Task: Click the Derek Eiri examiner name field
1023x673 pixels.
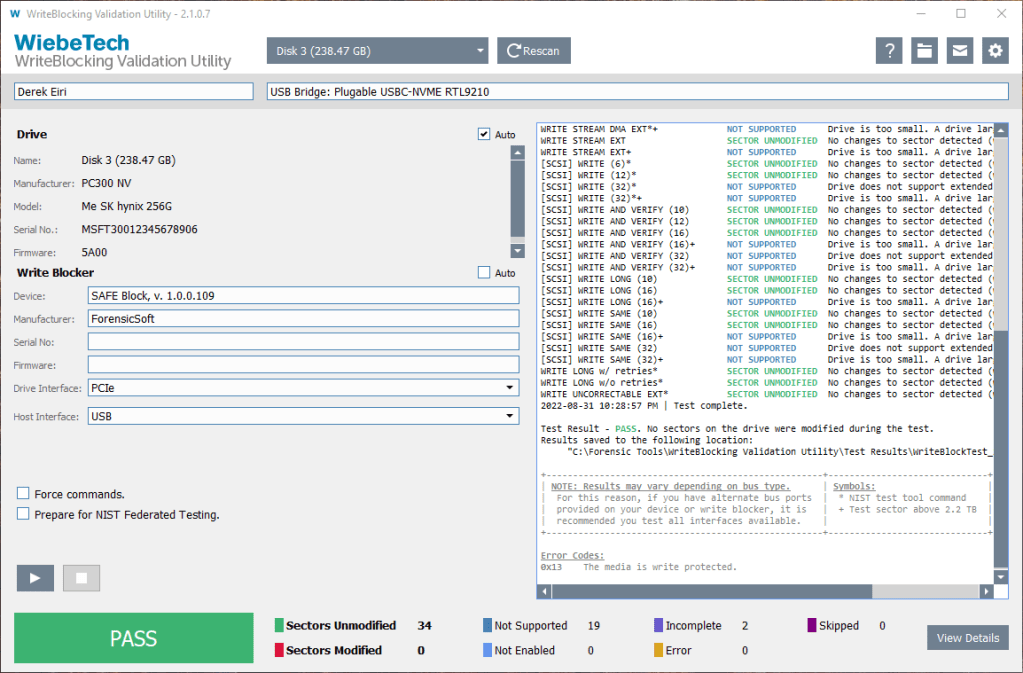Action: [x=134, y=91]
